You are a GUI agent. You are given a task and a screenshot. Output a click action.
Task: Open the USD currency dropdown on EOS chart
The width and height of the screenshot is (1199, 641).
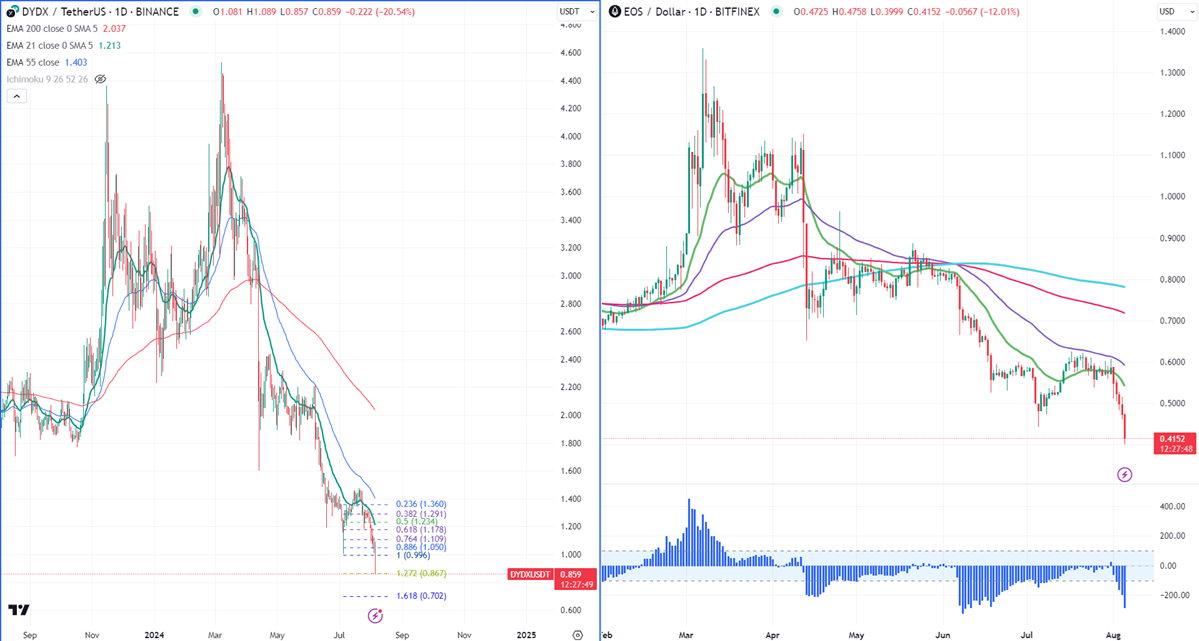[1177, 11]
